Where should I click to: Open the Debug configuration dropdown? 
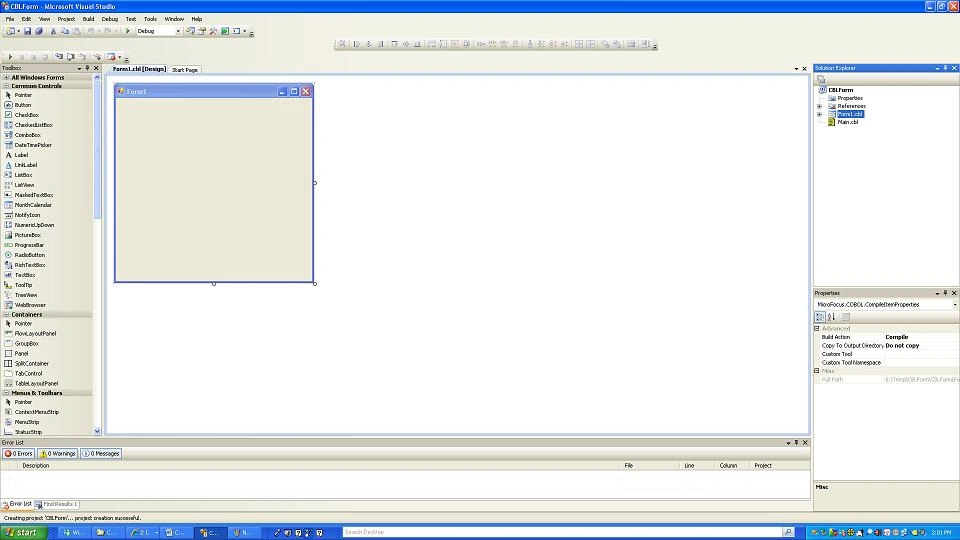pyautogui.click(x=178, y=31)
